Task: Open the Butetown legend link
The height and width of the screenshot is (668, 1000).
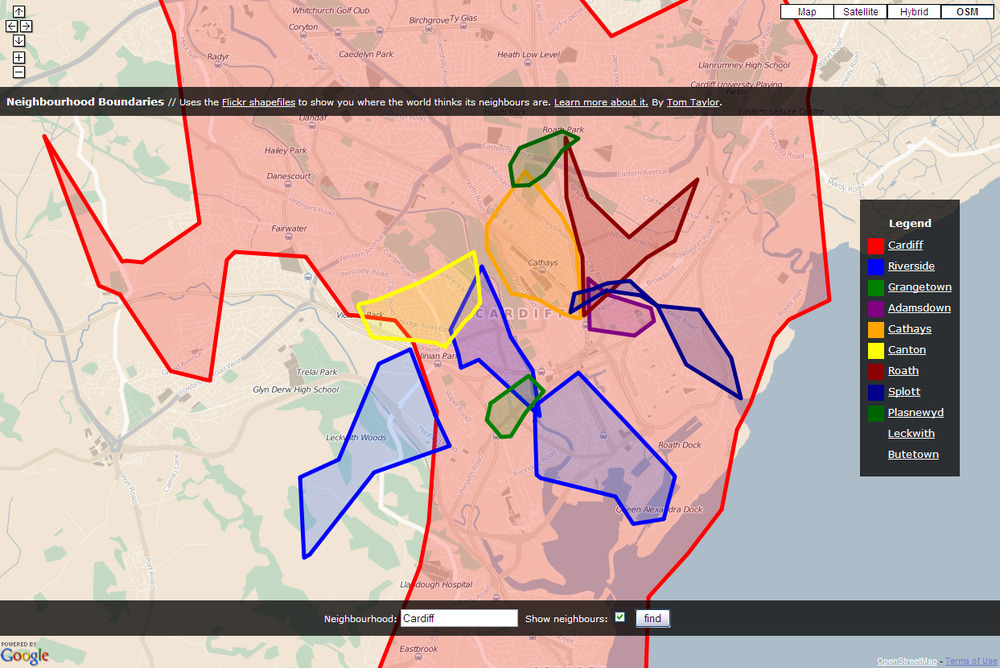Action: tap(913, 455)
